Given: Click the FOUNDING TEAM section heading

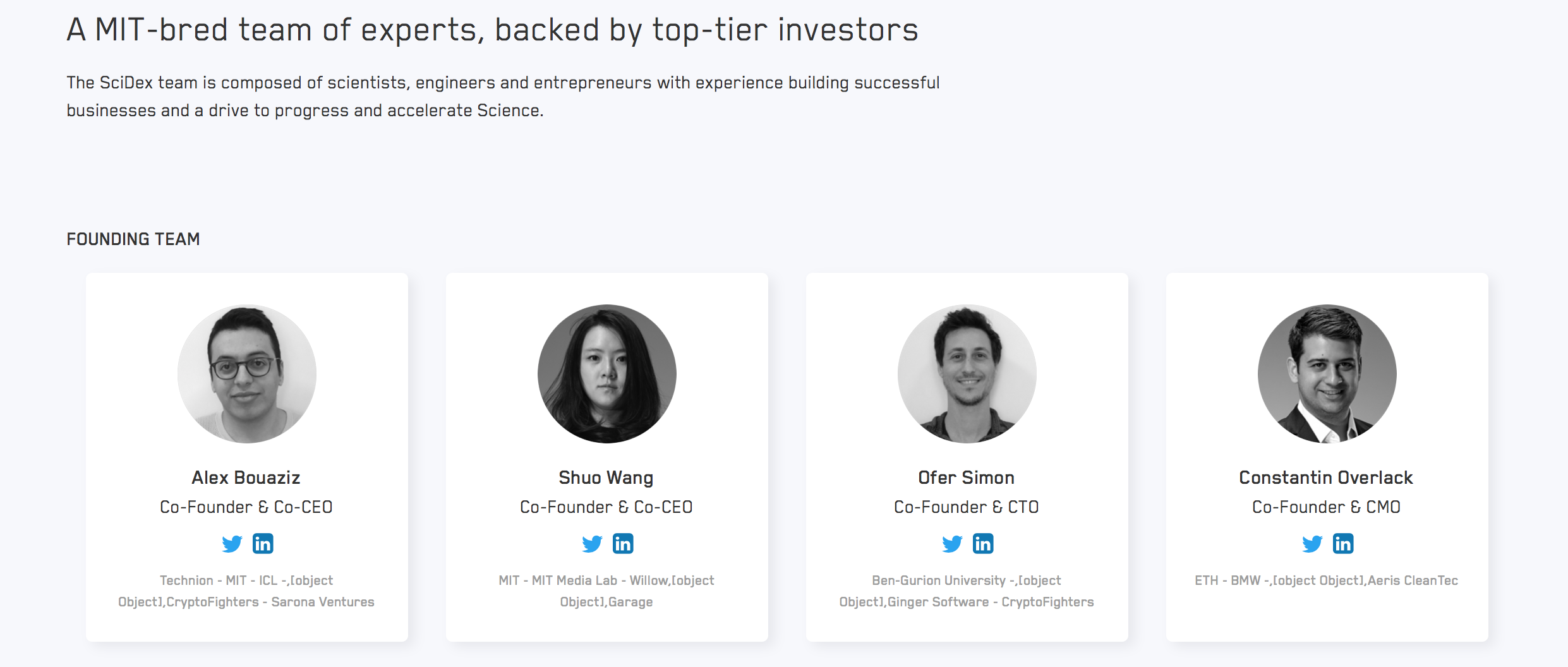Looking at the screenshot, I should pos(133,239).
